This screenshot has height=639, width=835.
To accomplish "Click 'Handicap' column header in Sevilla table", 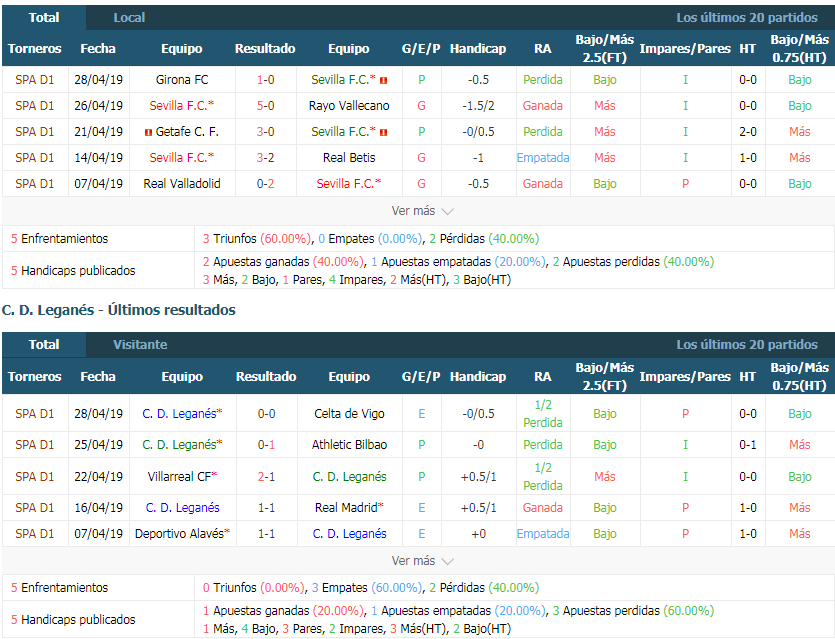I will 478,48.
